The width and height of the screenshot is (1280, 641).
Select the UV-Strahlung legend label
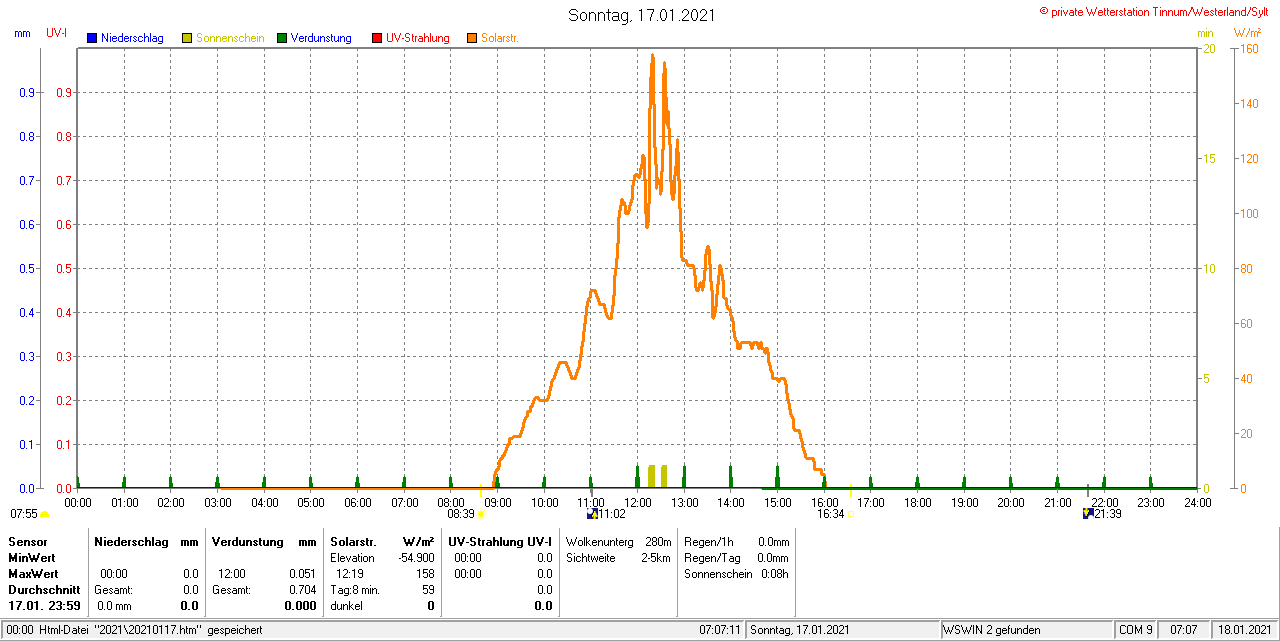[x=417, y=38]
